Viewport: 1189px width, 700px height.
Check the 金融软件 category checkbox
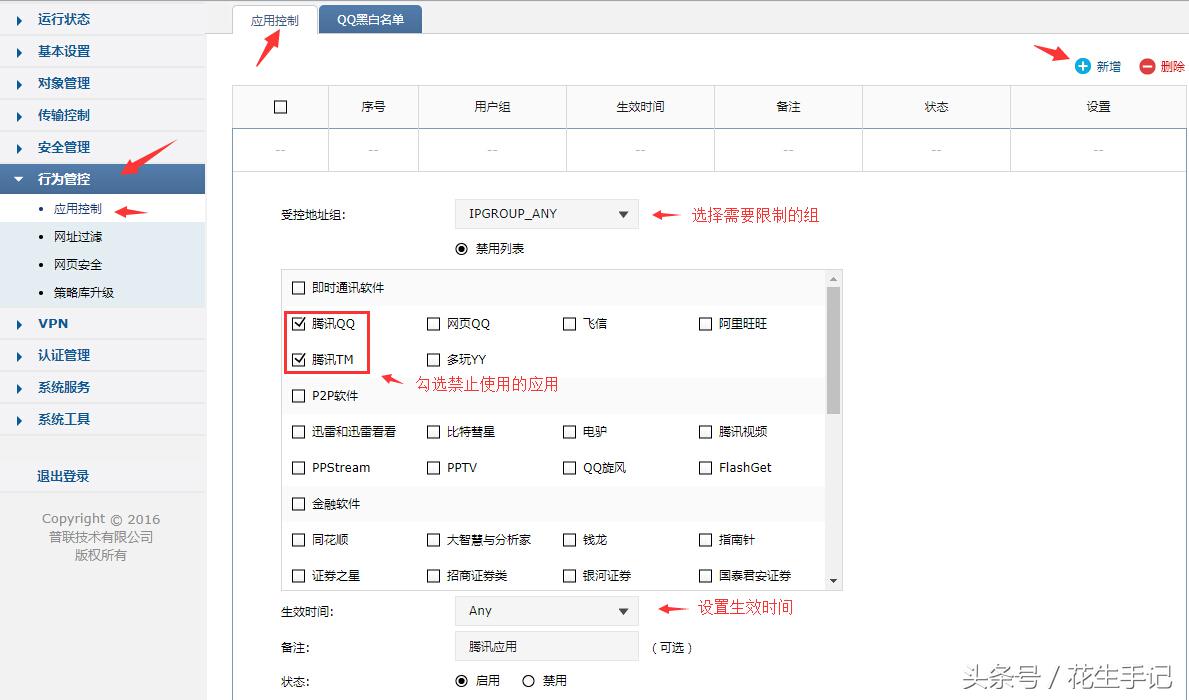[298, 503]
